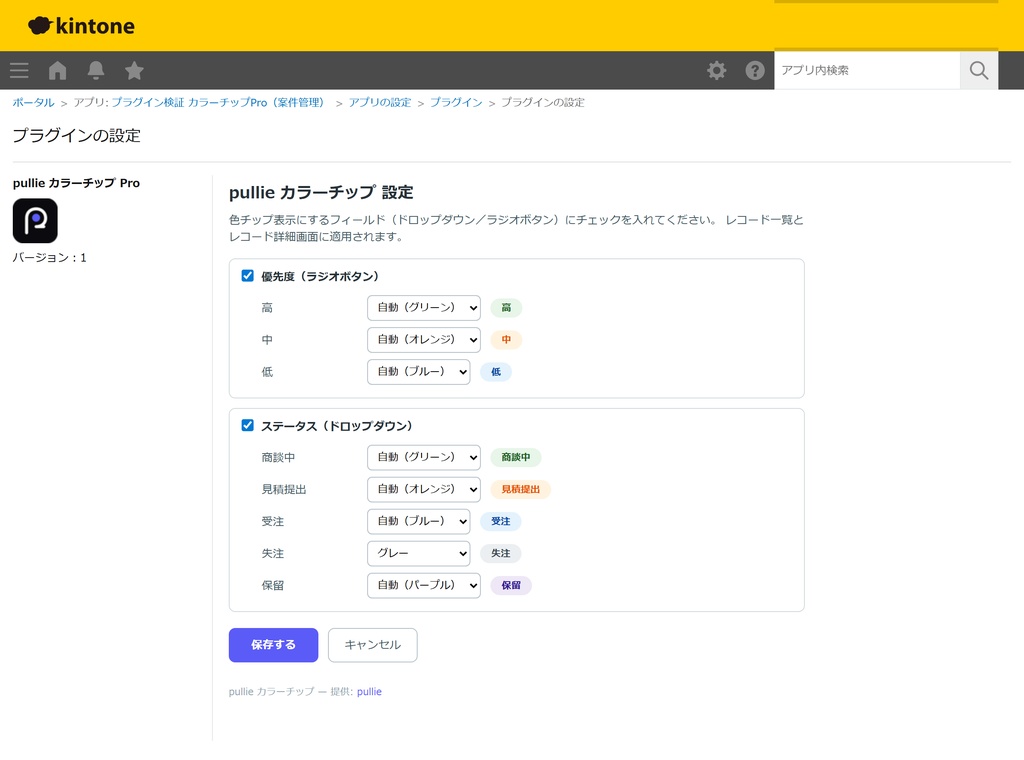
Task: Click 失注 row label
Action: coord(272,553)
